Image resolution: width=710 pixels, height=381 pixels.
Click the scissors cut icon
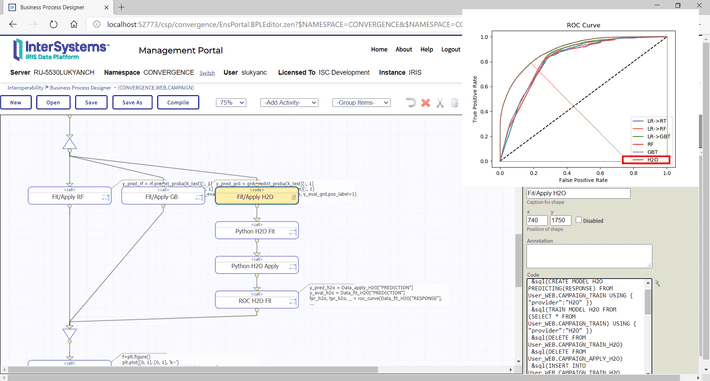pyautogui.click(x=440, y=103)
